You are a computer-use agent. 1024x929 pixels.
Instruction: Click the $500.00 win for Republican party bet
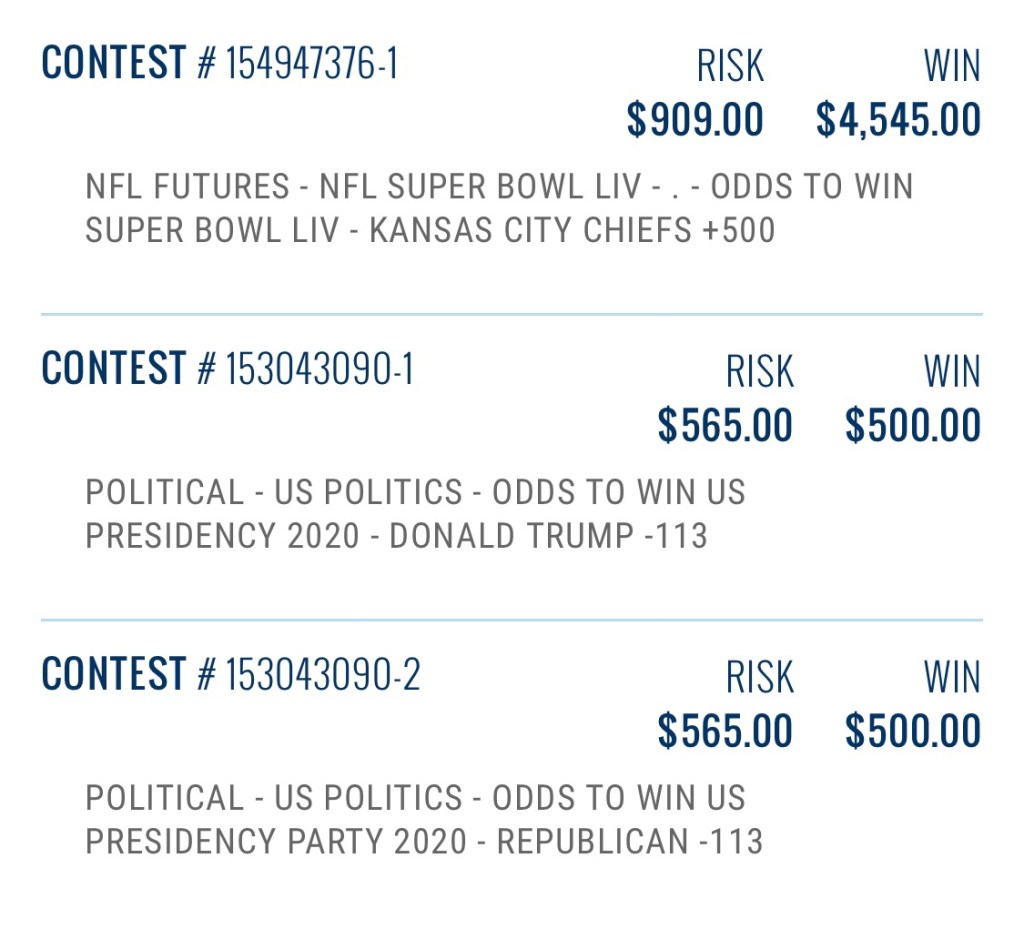[912, 732]
